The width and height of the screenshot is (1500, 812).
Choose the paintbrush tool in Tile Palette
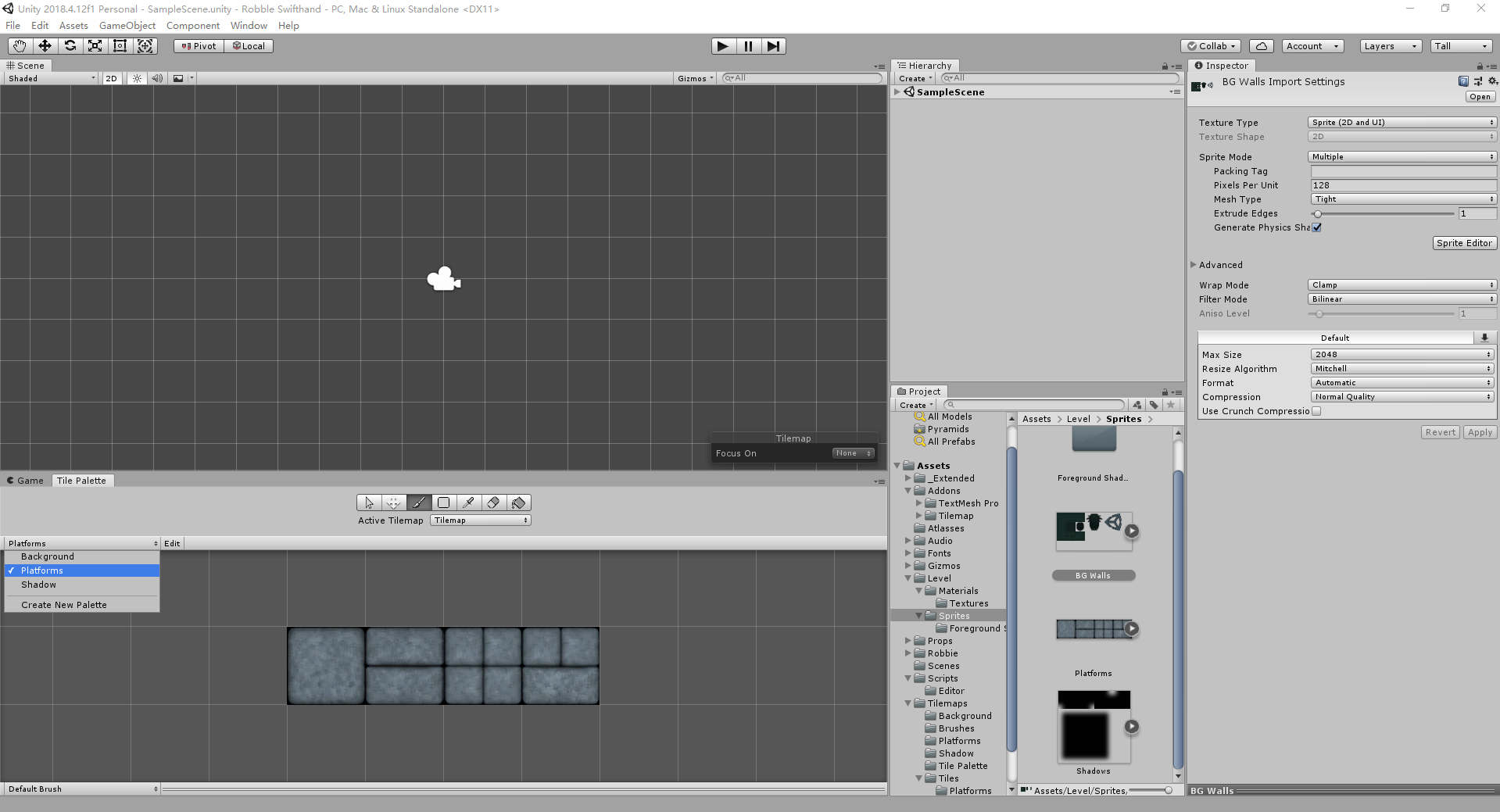click(418, 503)
